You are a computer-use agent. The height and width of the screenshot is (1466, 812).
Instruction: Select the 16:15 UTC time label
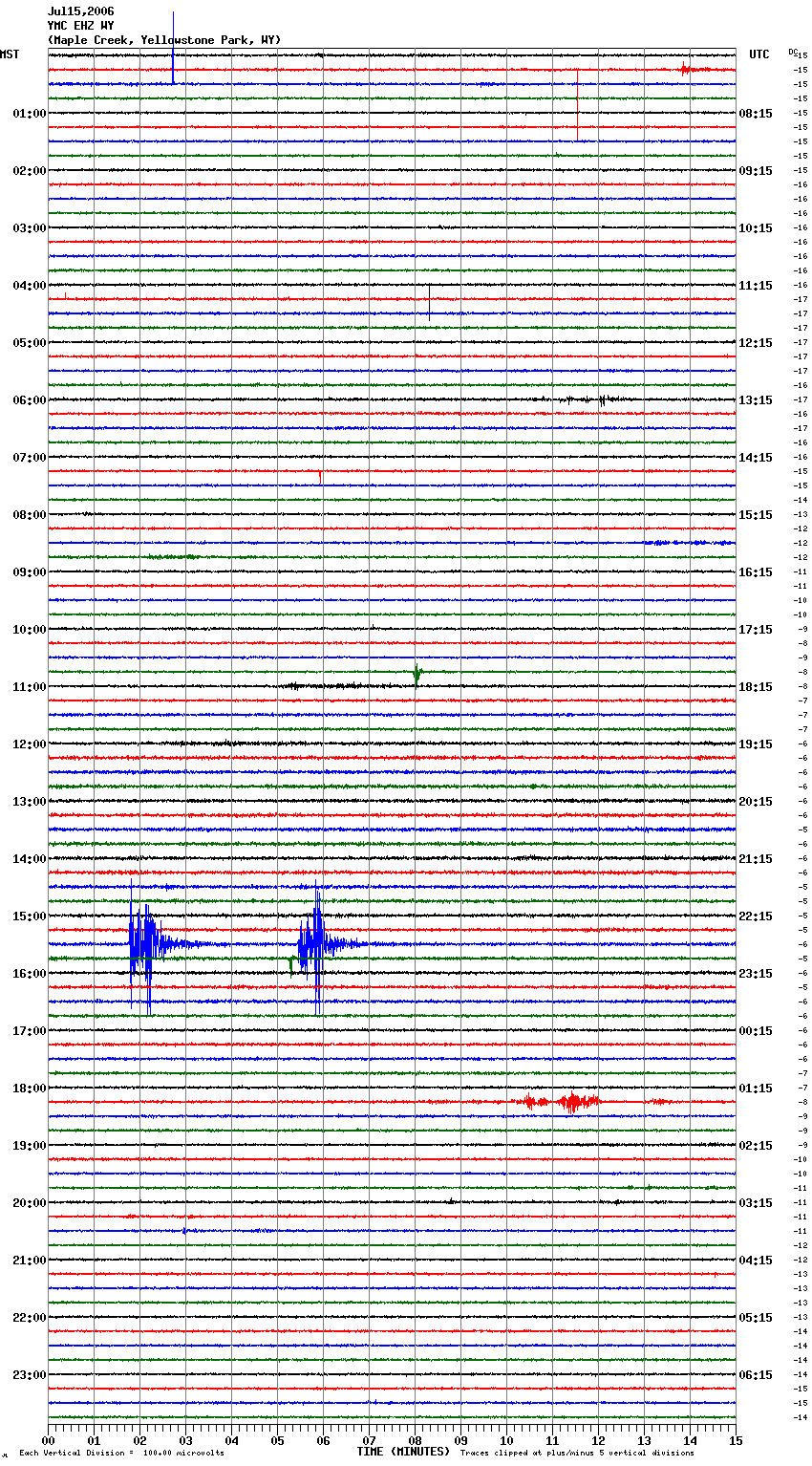[x=756, y=572]
